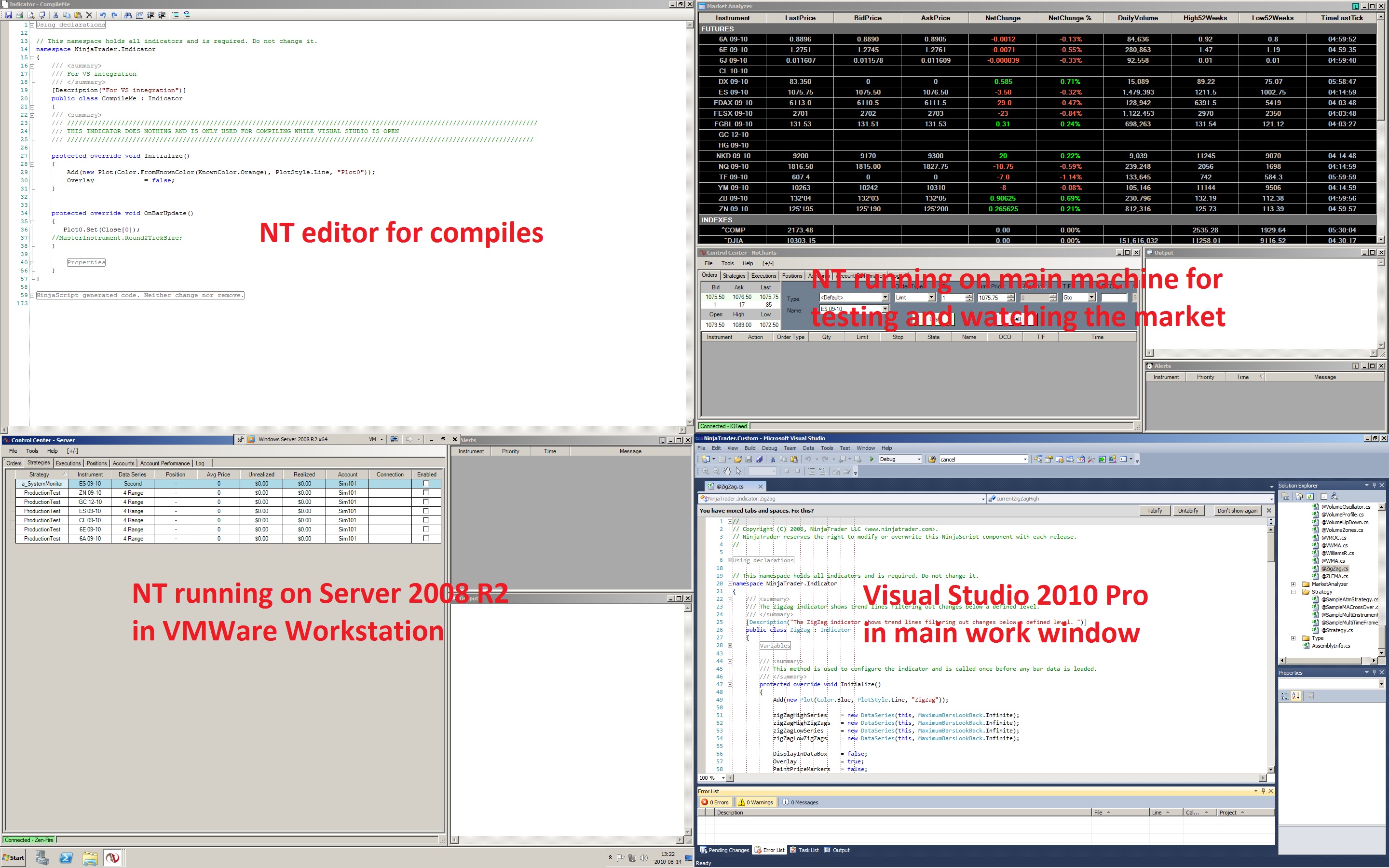1389x868 pixels.
Task: Redo edit in NT editor toolbar
Action: 114,15
